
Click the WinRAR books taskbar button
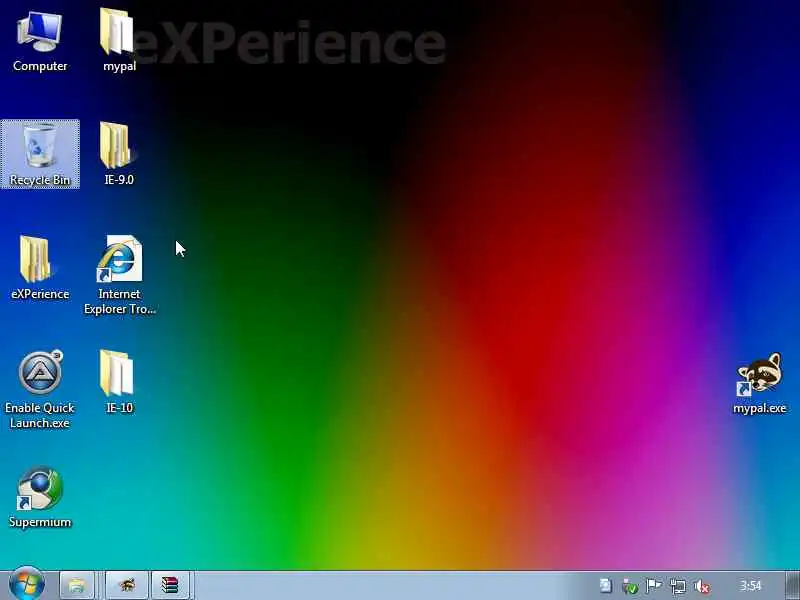pos(170,585)
